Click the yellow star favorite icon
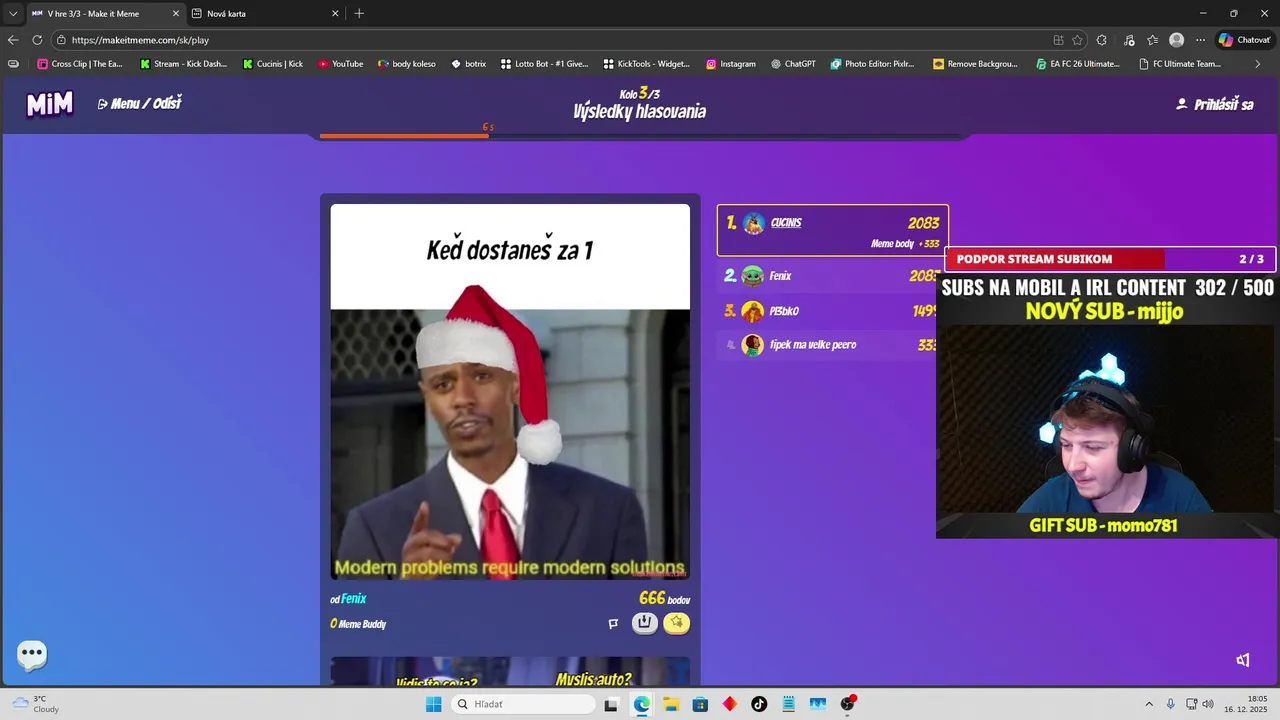The image size is (1280, 720). [x=677, y=623]
